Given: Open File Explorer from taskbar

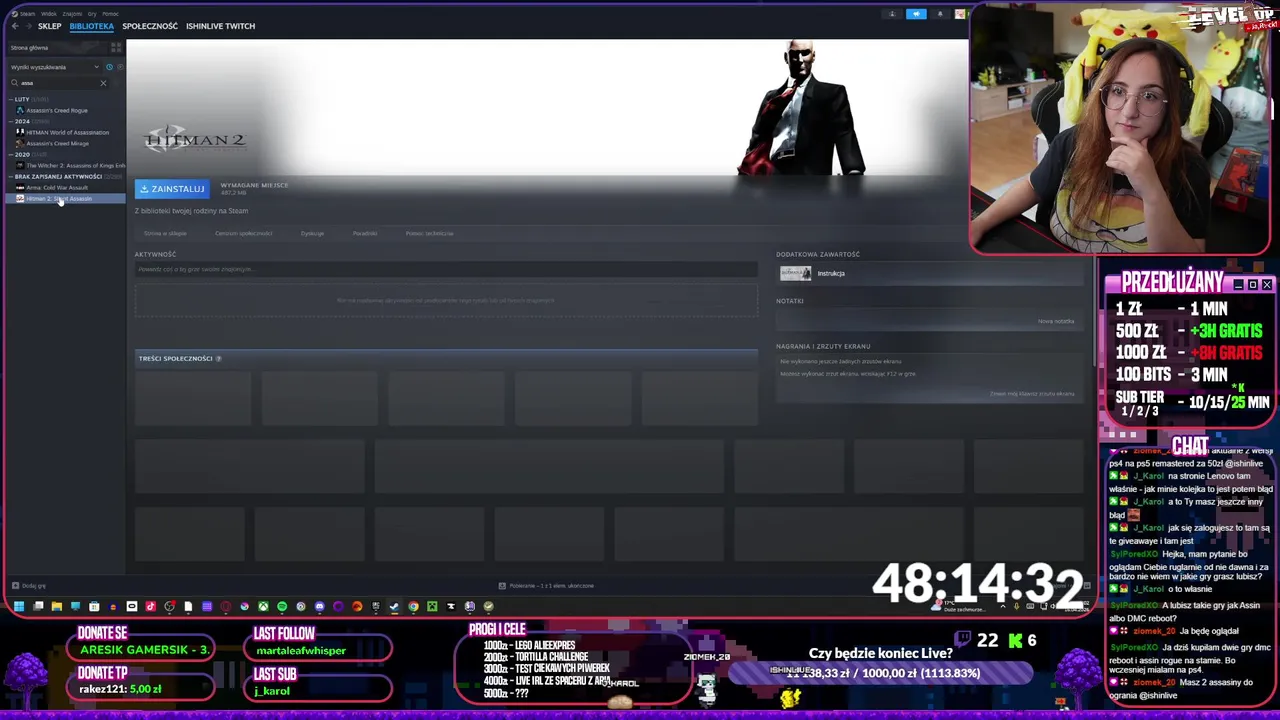Looking at the screenshot, I should point(57,606).
